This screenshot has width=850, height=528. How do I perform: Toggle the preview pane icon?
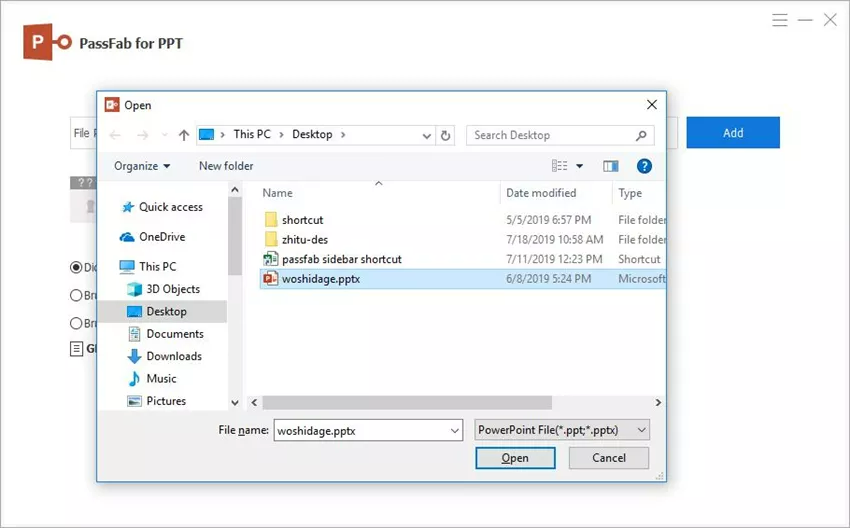611,166
